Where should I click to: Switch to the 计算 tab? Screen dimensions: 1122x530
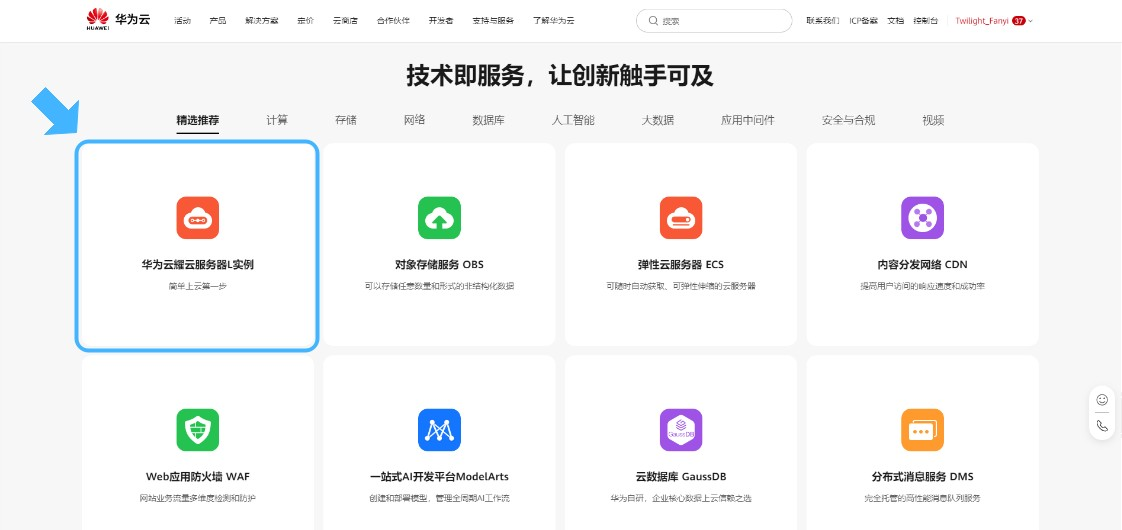click(x=277, y=120)
